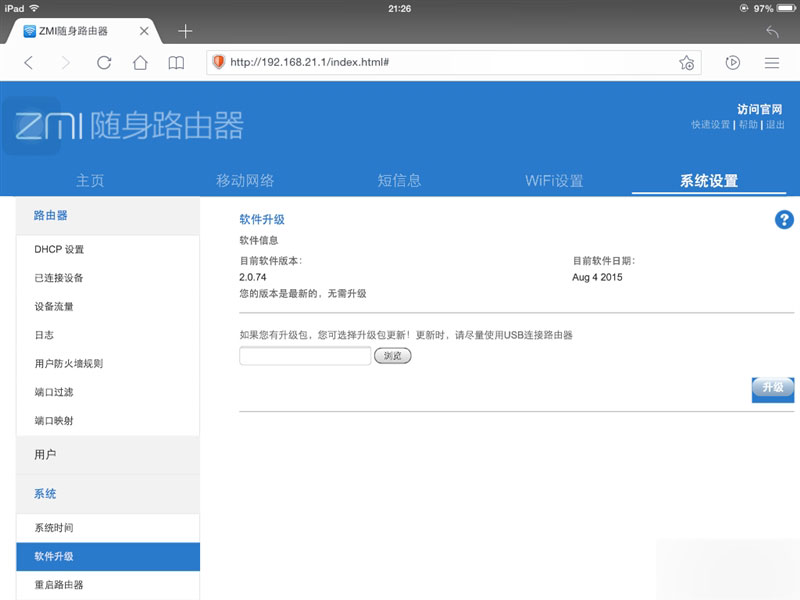Reload the router admin page

click(103, 61)
